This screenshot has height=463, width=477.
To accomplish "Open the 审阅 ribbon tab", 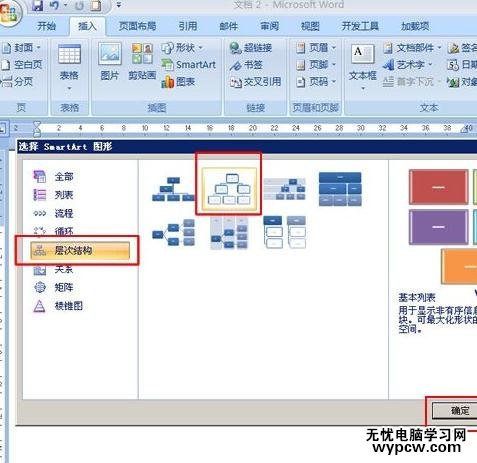I will [x=269, y=26].
